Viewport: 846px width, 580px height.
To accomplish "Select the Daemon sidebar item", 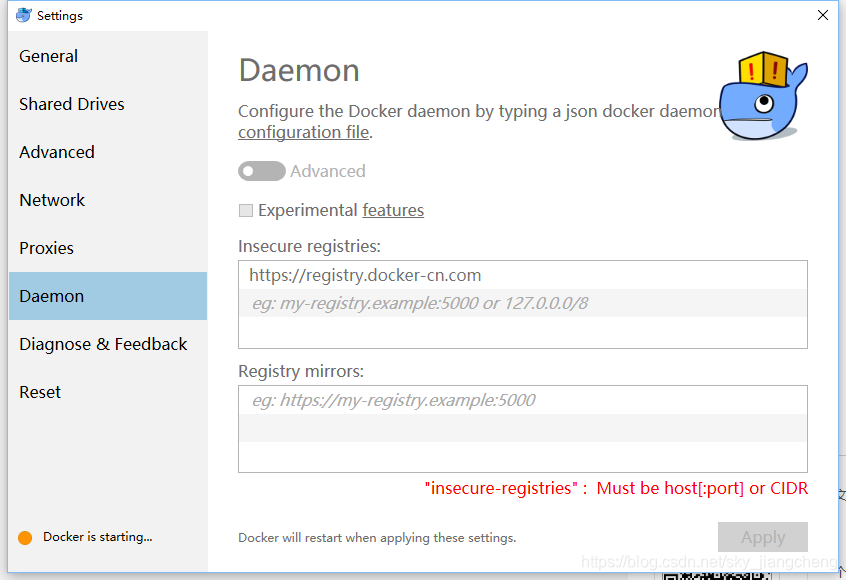I will tap(108, 296).
